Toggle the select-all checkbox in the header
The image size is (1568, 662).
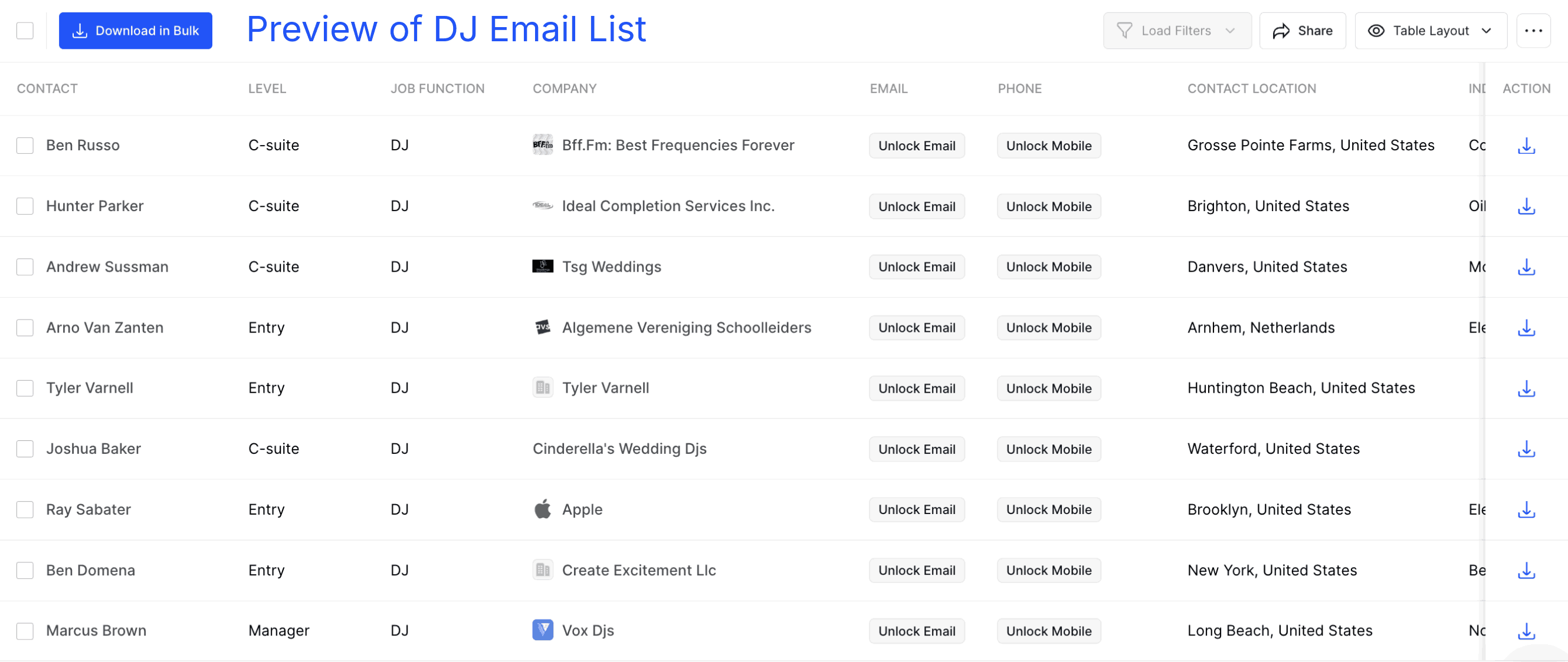[x=24, y=30]
